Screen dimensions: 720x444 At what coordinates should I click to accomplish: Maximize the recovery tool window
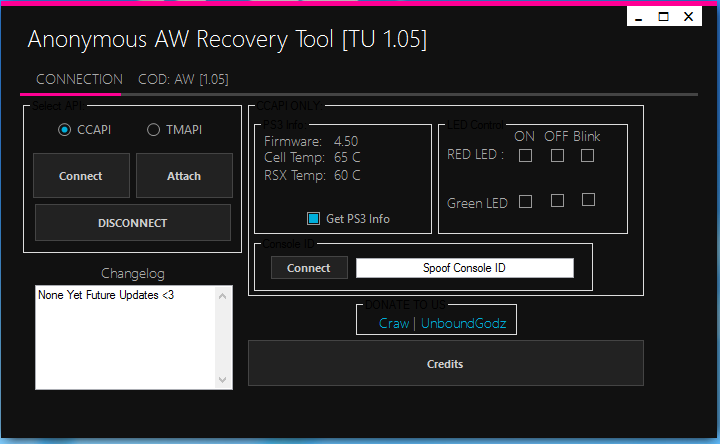click(x=664, y=17)
